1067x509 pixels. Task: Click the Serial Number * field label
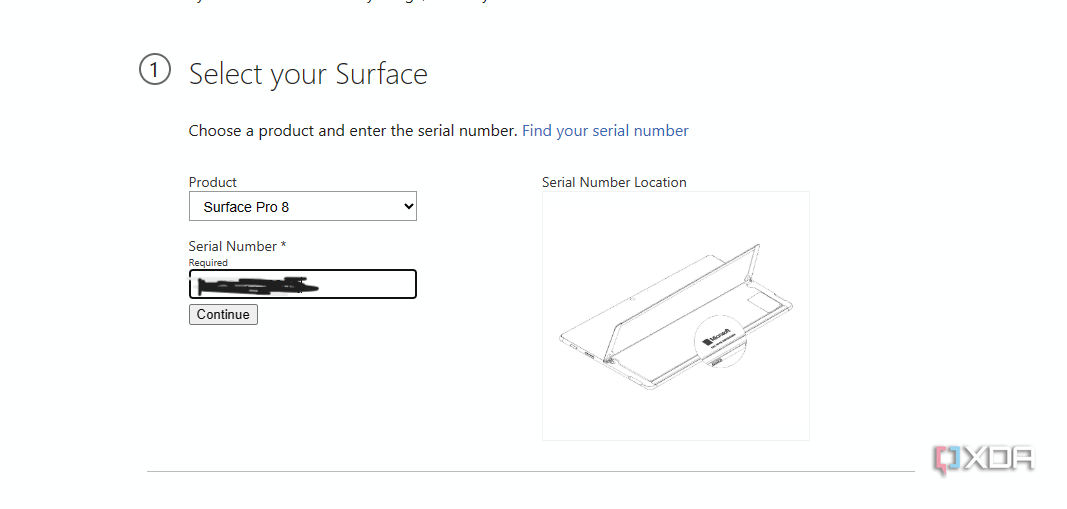pos(237,246)
